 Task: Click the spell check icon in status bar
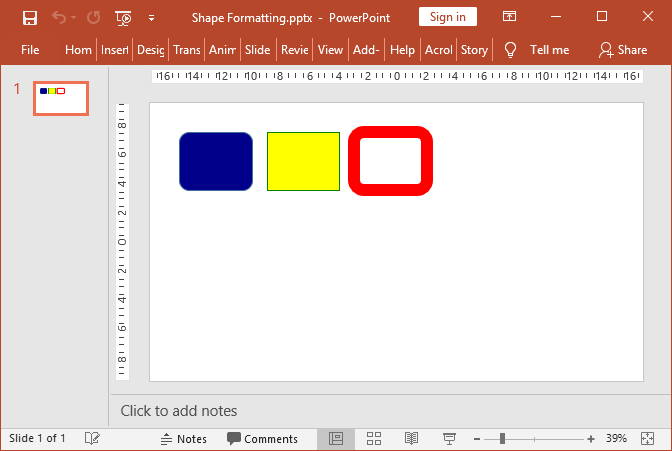tap(92, 439)
